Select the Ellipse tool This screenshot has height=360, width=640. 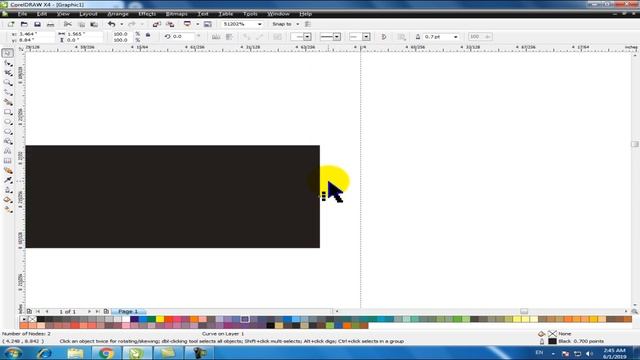point(8,122)
